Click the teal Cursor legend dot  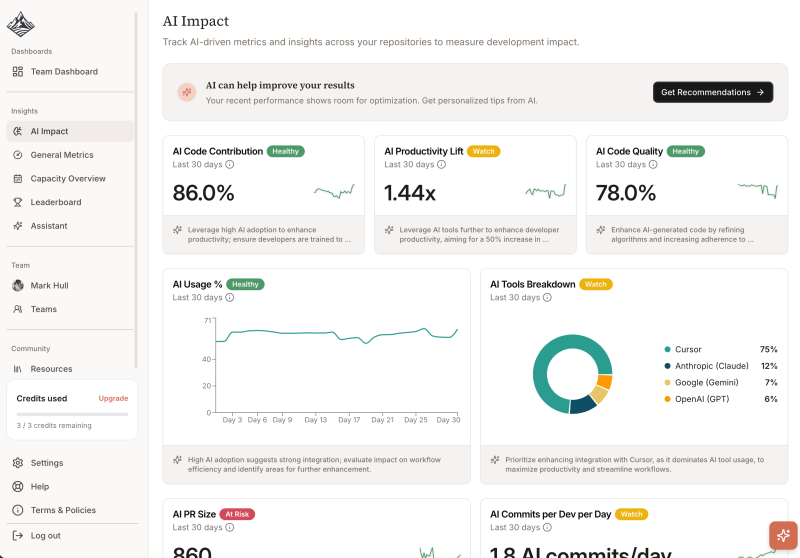point(667,349)
